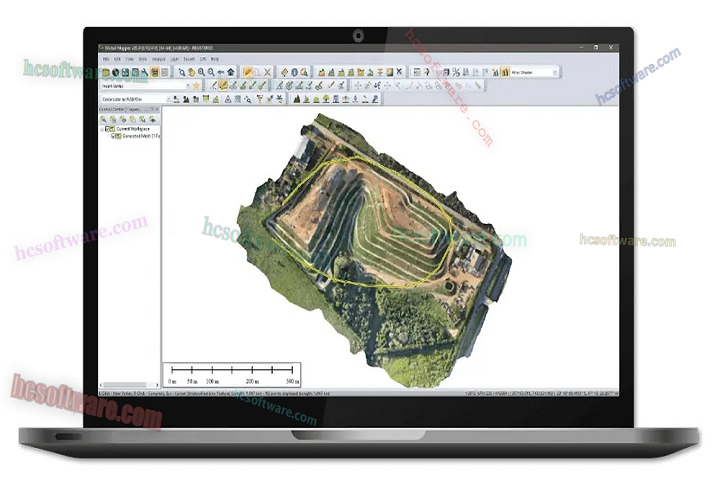This screenshot has height=480, width=720.
Task: Open the View menu
Action: tap(130, 59)
